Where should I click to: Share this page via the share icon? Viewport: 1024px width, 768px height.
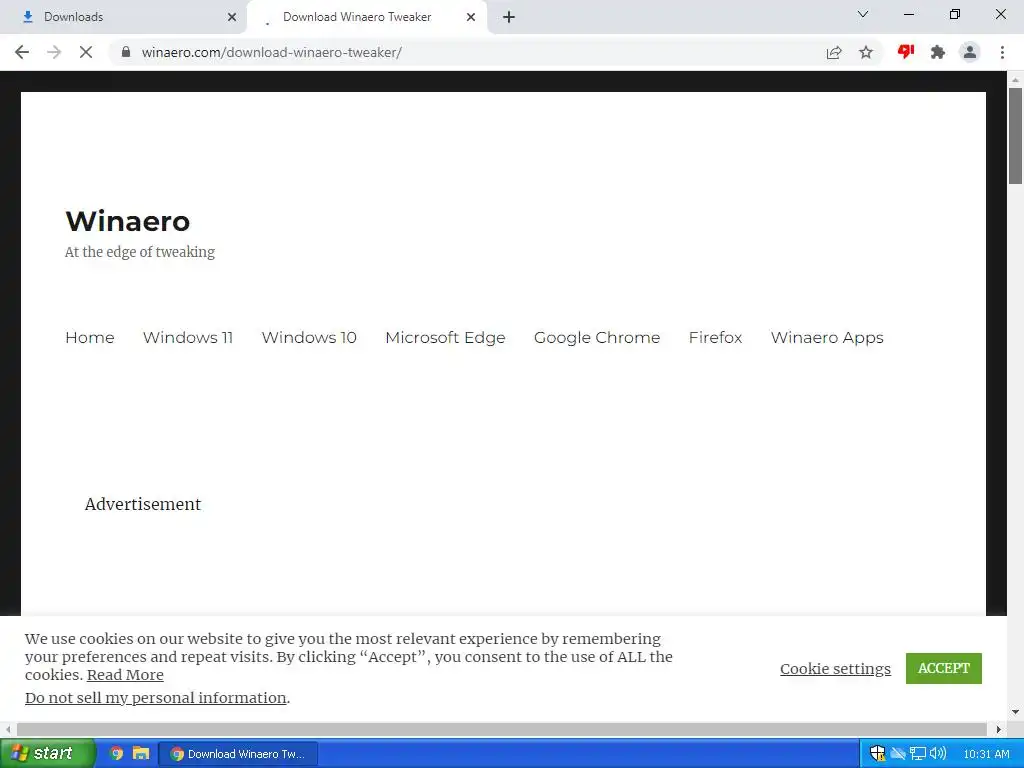click(834, 52)
